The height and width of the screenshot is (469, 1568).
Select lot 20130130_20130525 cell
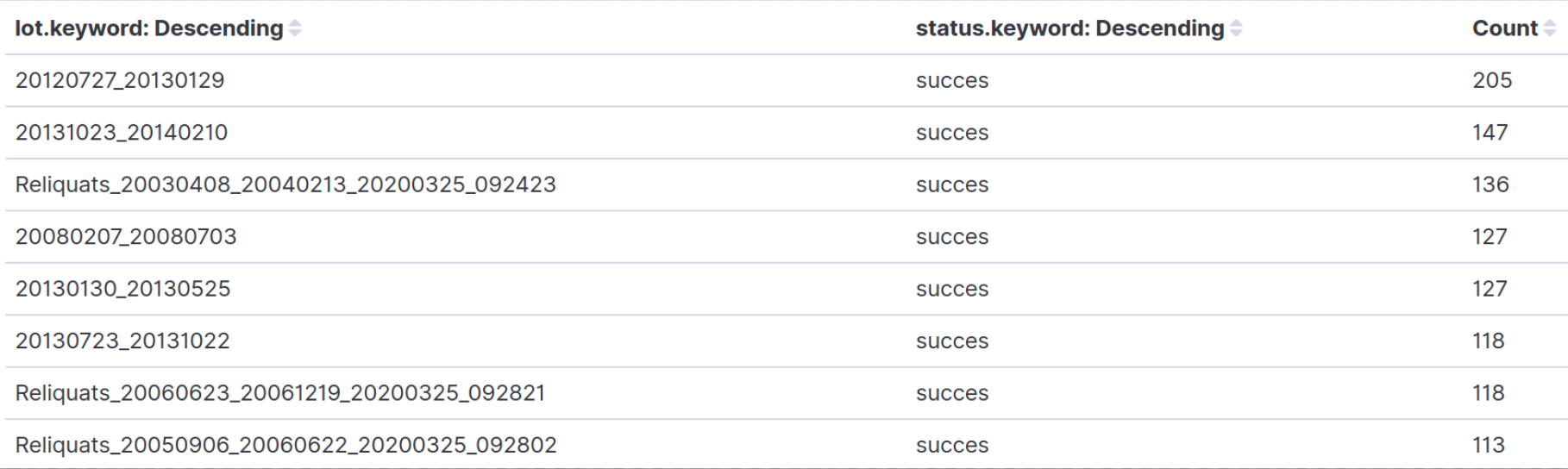(x=123, y=289)
